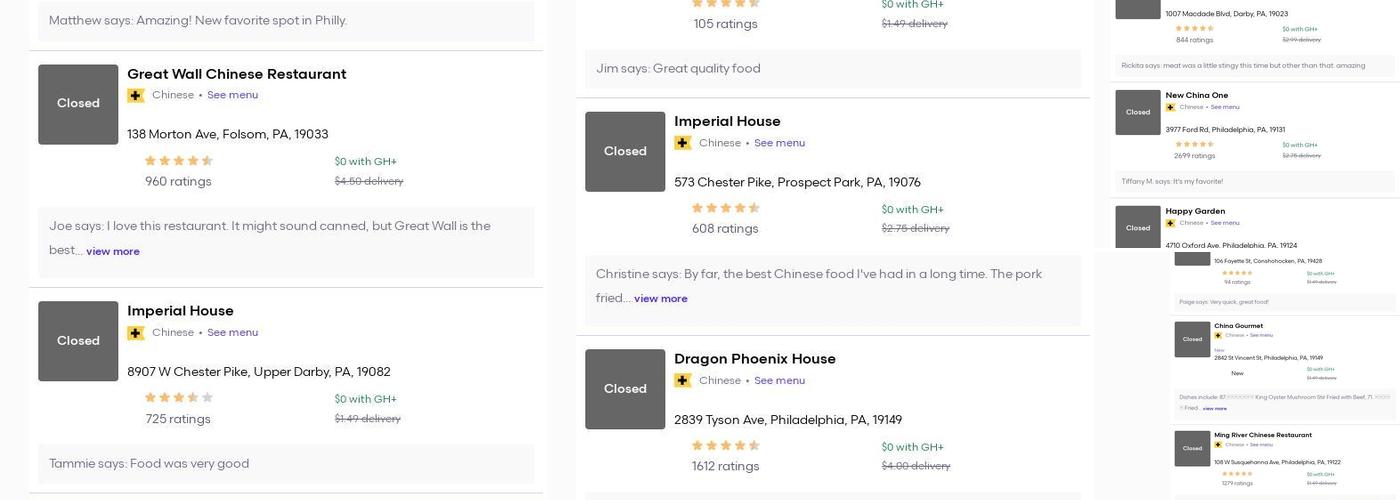Open the Ming River Chinese Restaurant title
This screenshot has height=500, width=1400.
point(1262,435)
